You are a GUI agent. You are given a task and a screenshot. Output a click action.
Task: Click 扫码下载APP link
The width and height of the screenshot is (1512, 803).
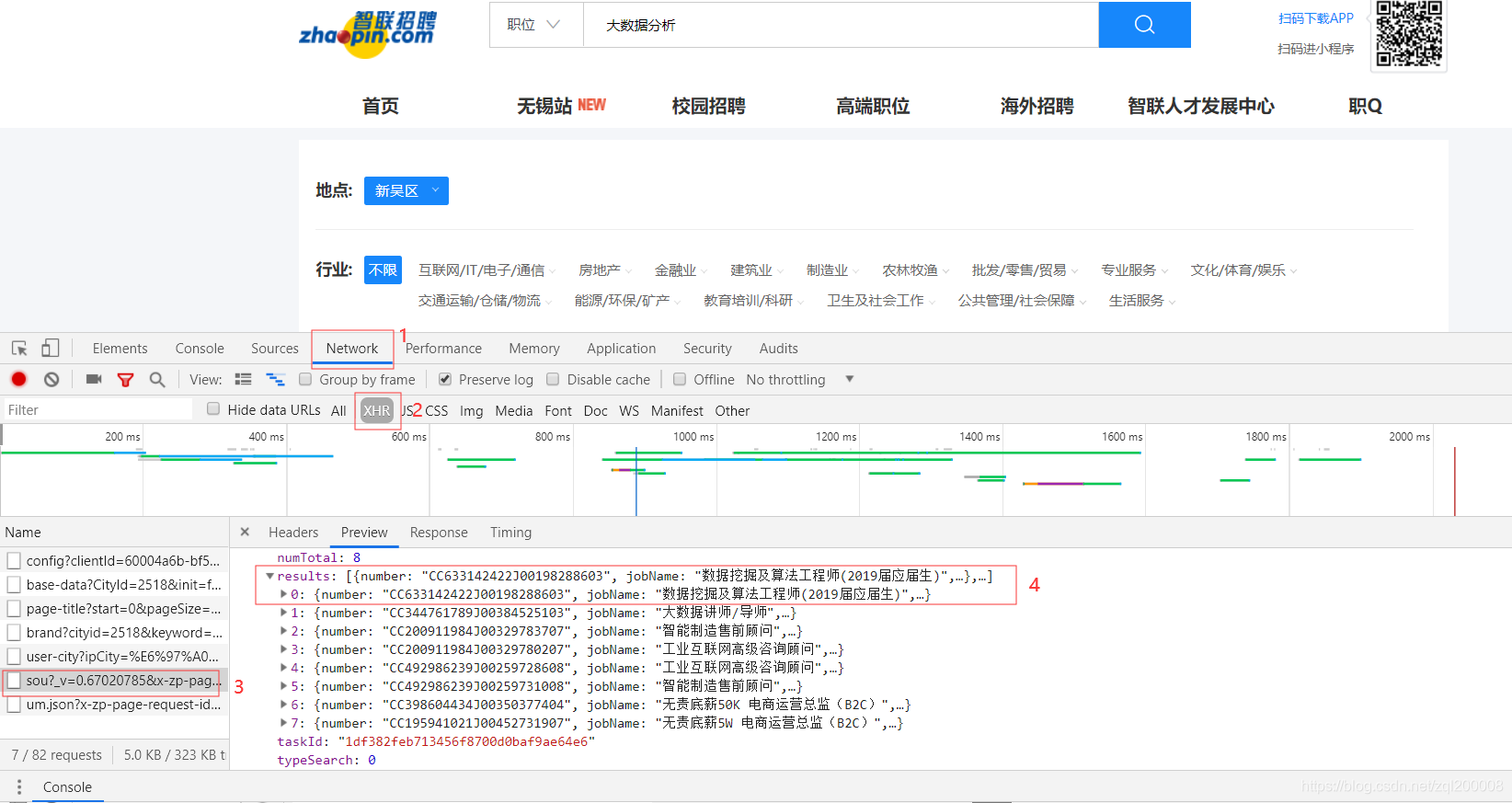(x=1316, y=18)
